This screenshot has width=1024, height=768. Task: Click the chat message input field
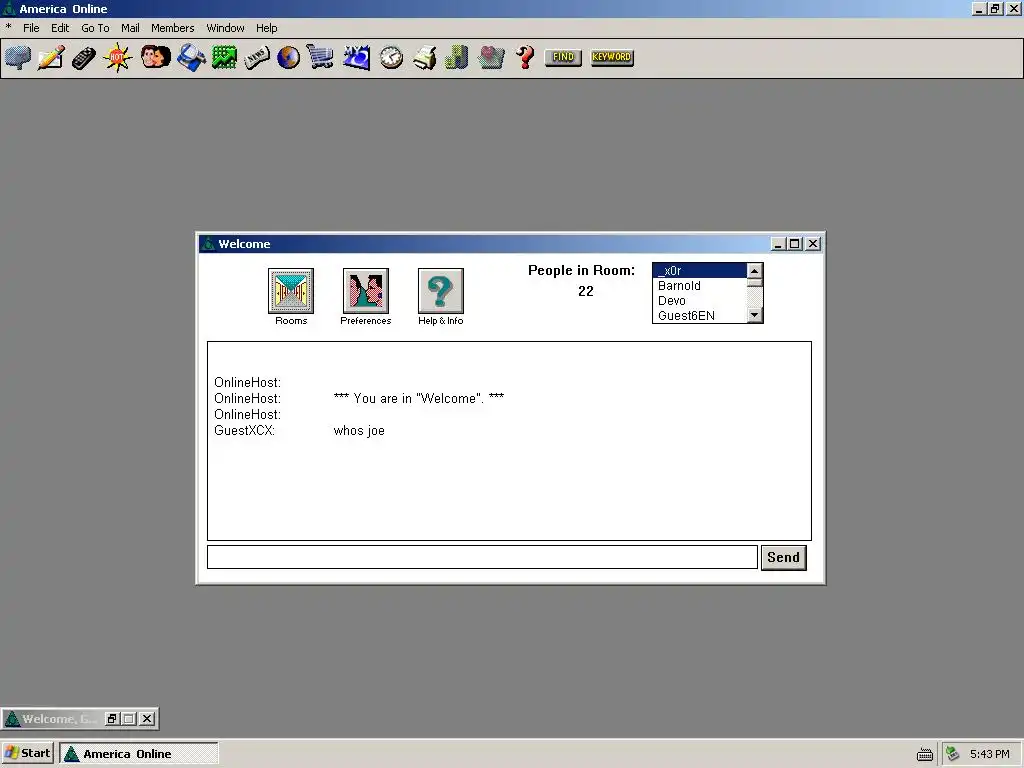click(483, 557)
